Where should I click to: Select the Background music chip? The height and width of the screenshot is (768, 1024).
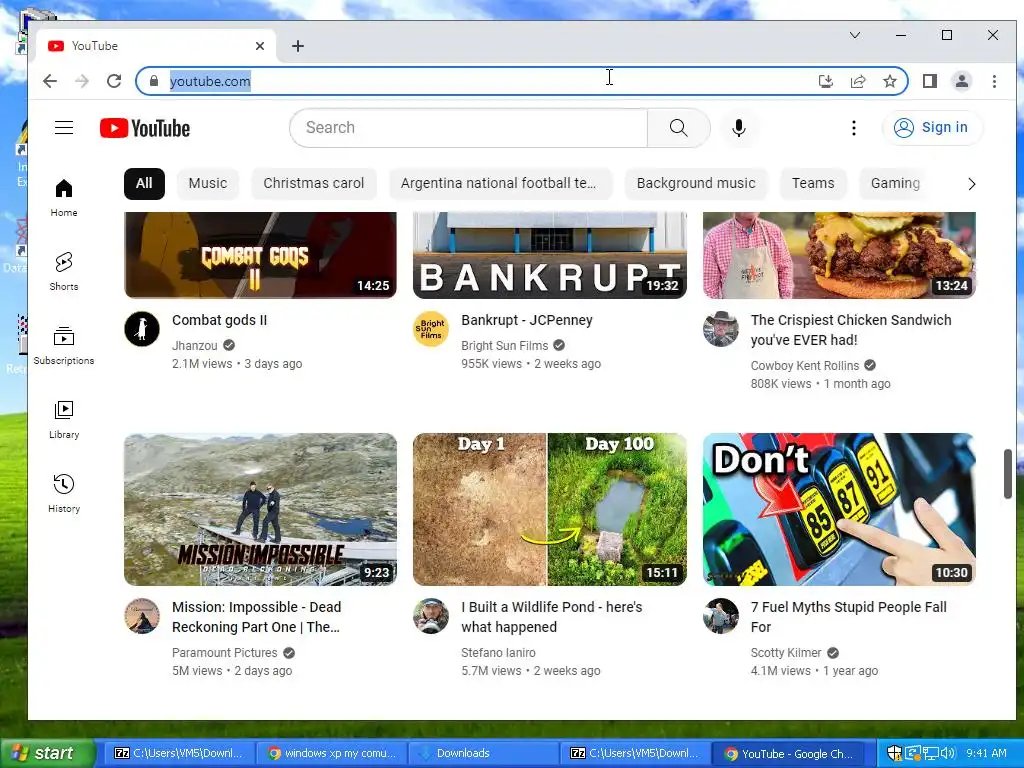pyautogui.click(x=696, y=184)
